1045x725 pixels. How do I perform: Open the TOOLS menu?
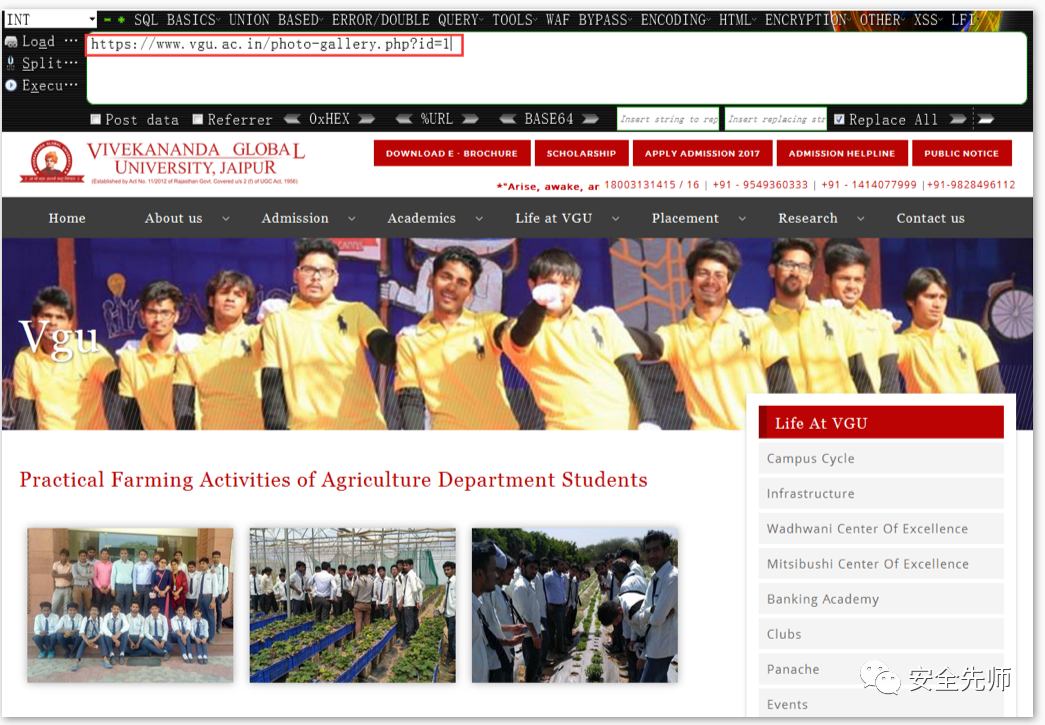click(x=514, y=20)
